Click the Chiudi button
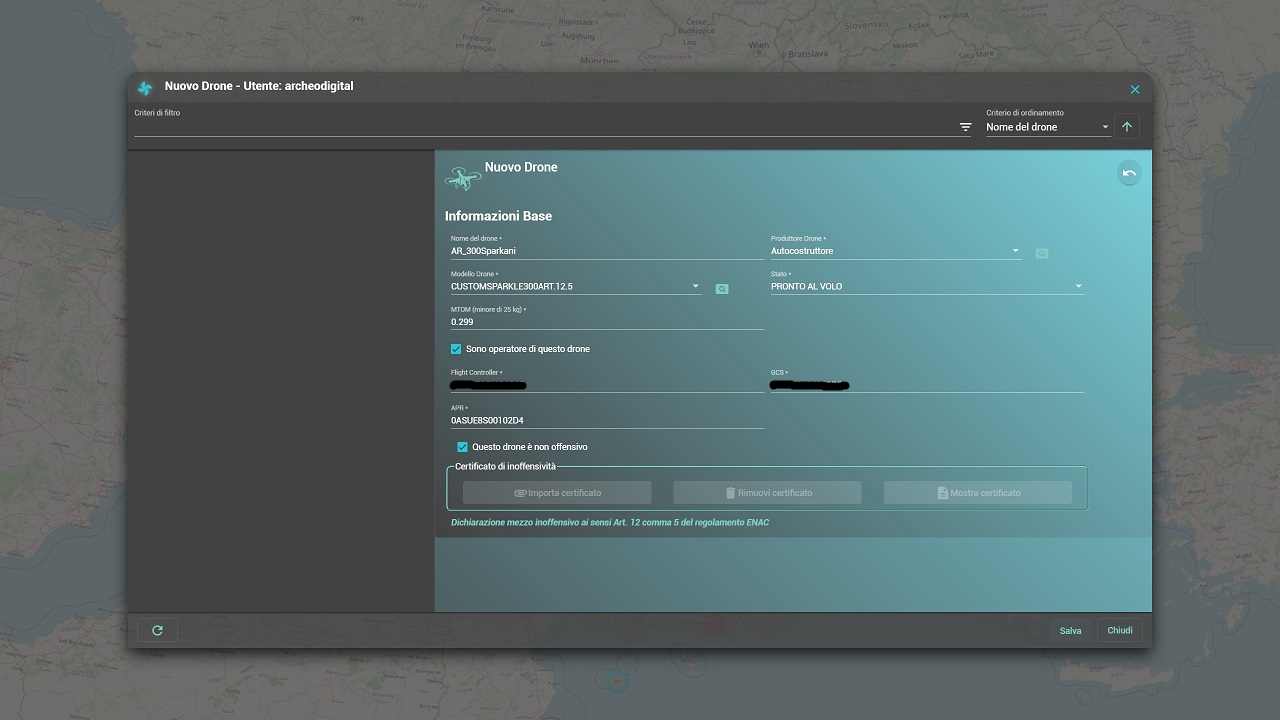The image size is (1280, 720). pyautogui.click(x=1120, y=630)
